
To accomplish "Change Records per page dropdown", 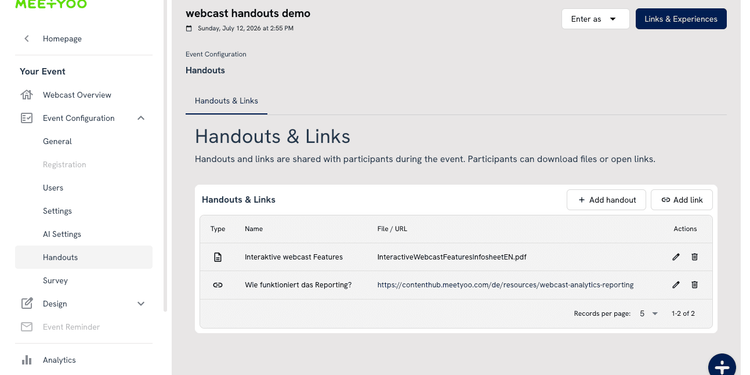I will pyautogui.click(x=649, y=314).
